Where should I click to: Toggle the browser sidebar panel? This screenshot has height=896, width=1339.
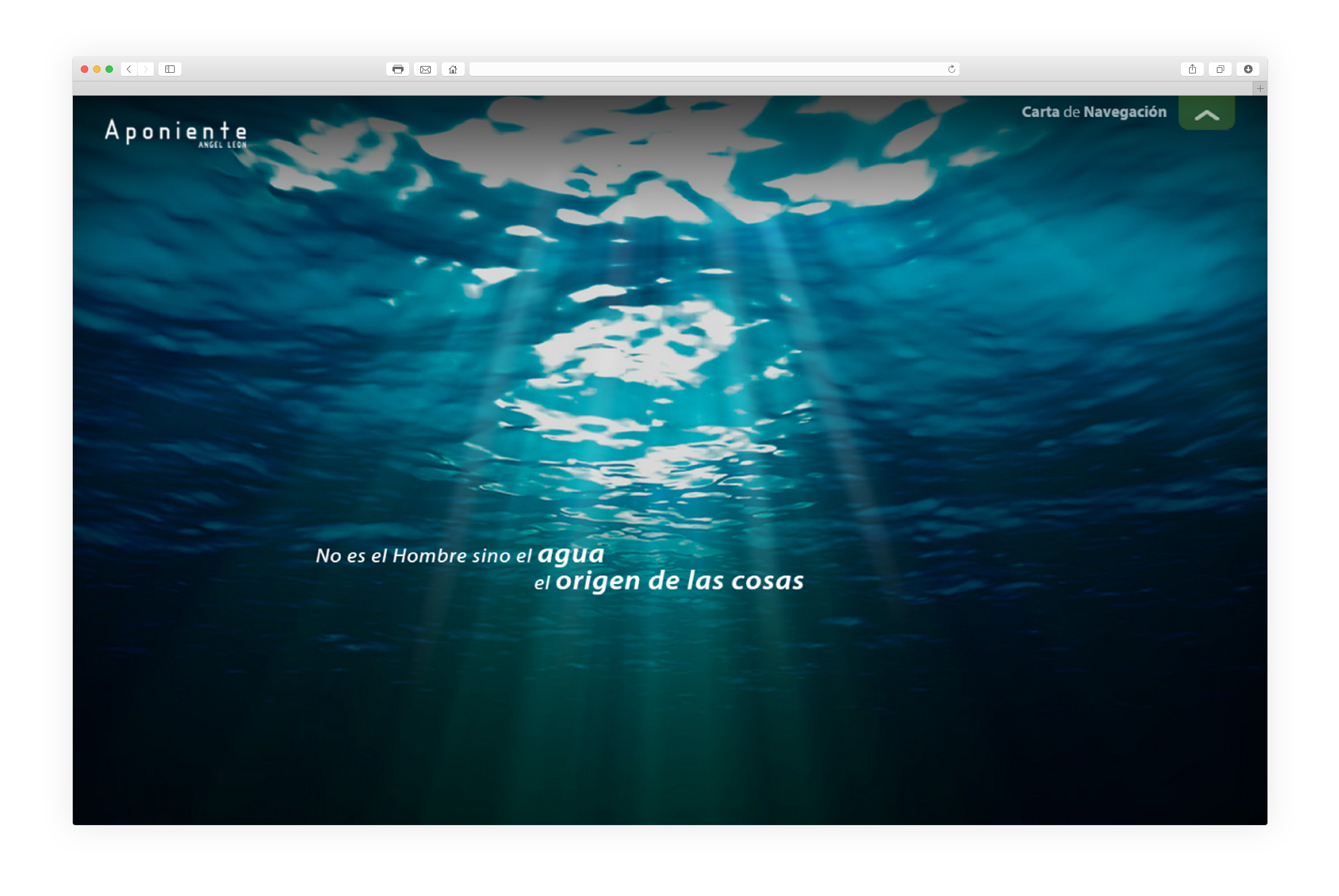[170, 69]
